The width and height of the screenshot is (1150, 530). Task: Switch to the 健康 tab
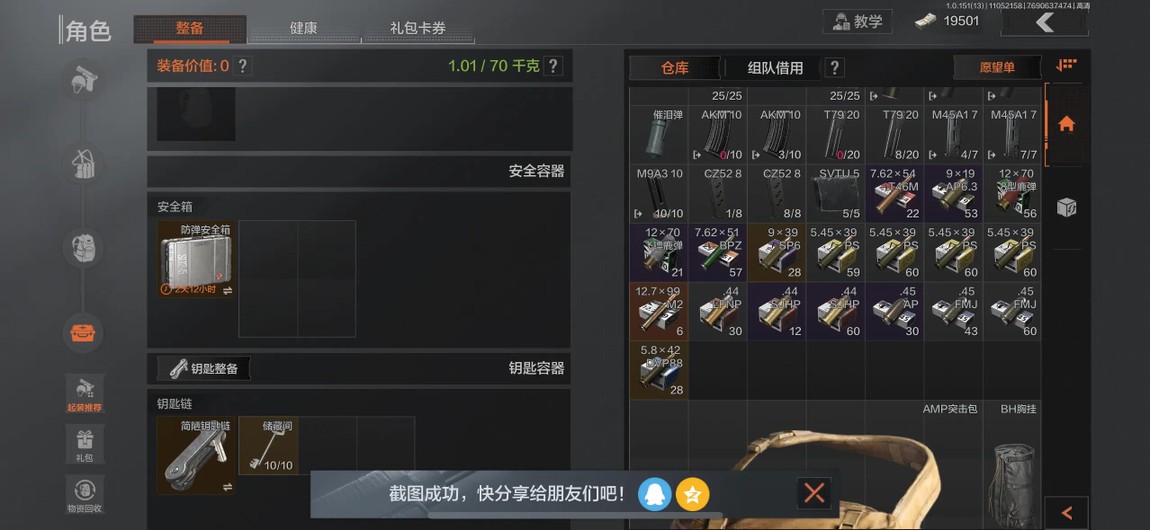[x=303, y=29]
